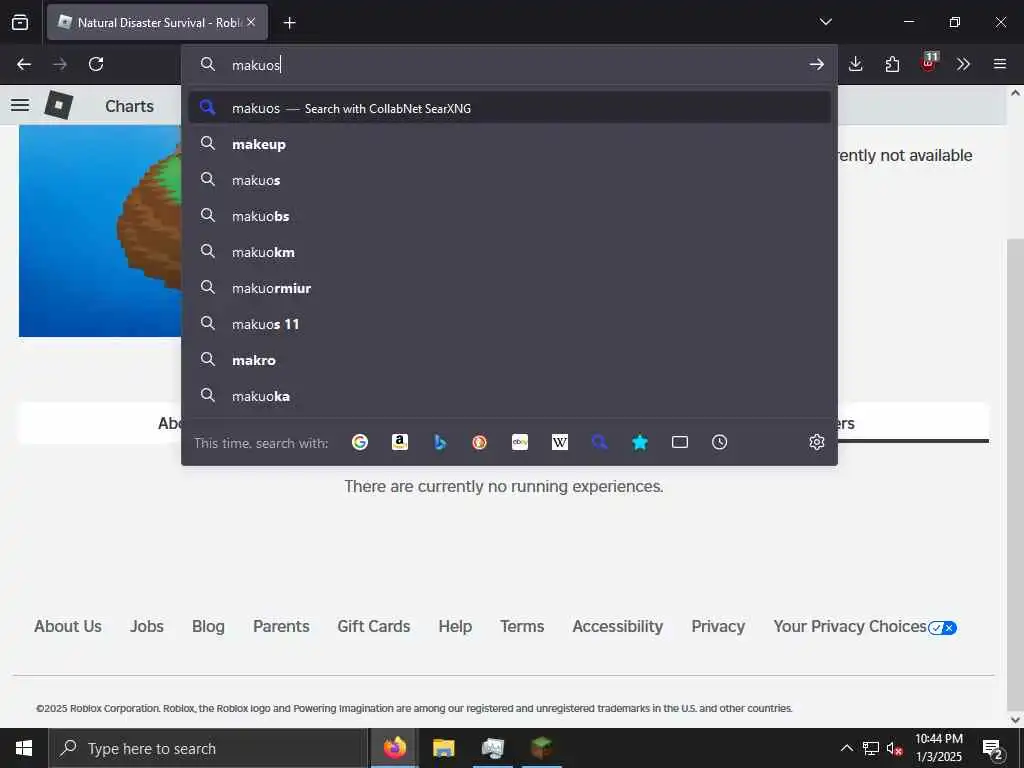Search this time with Amazon
1024x768 pixels.
400,442
